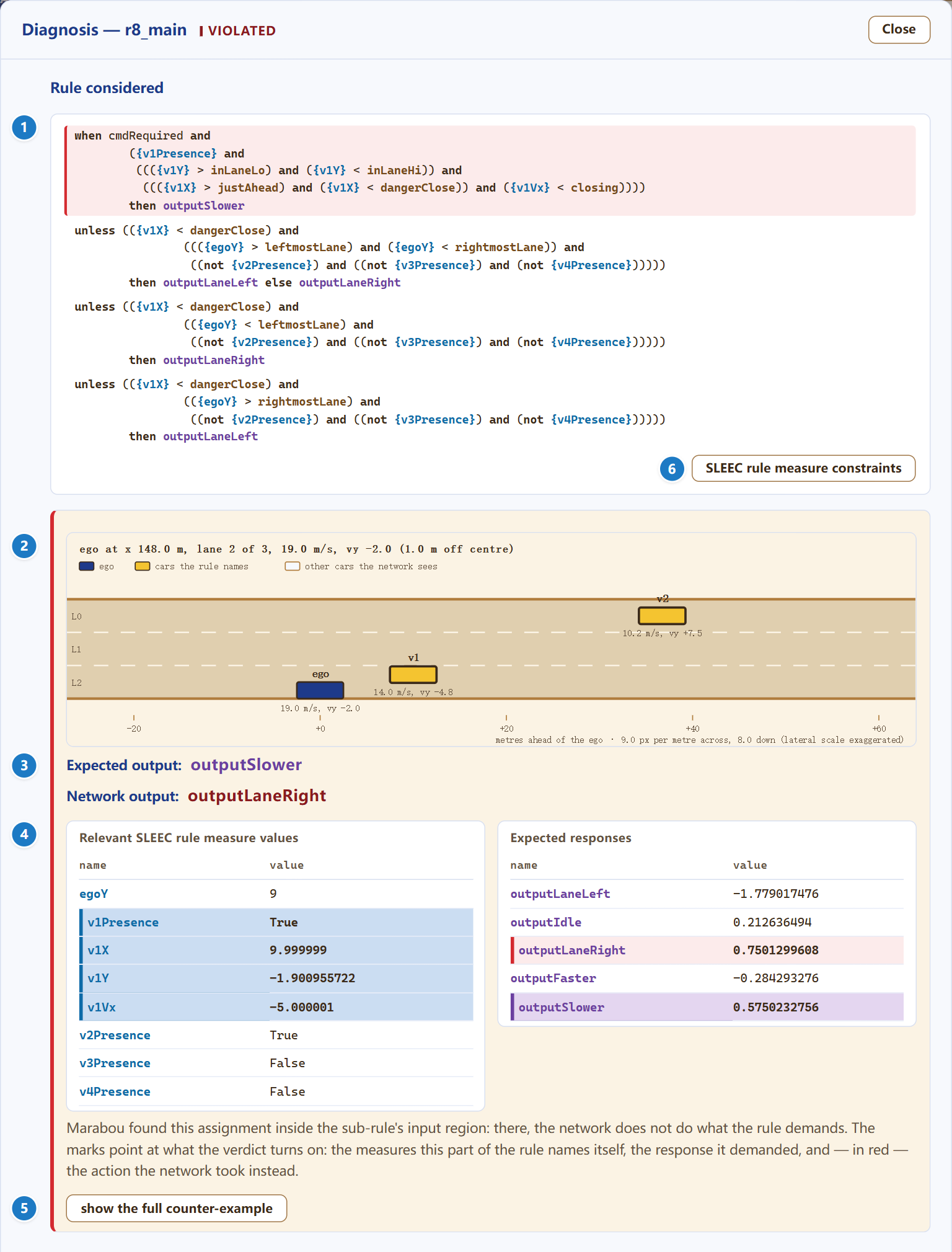Click the 'Expected responses' table heading
The image size is (952, 1252).
point(571,838)
